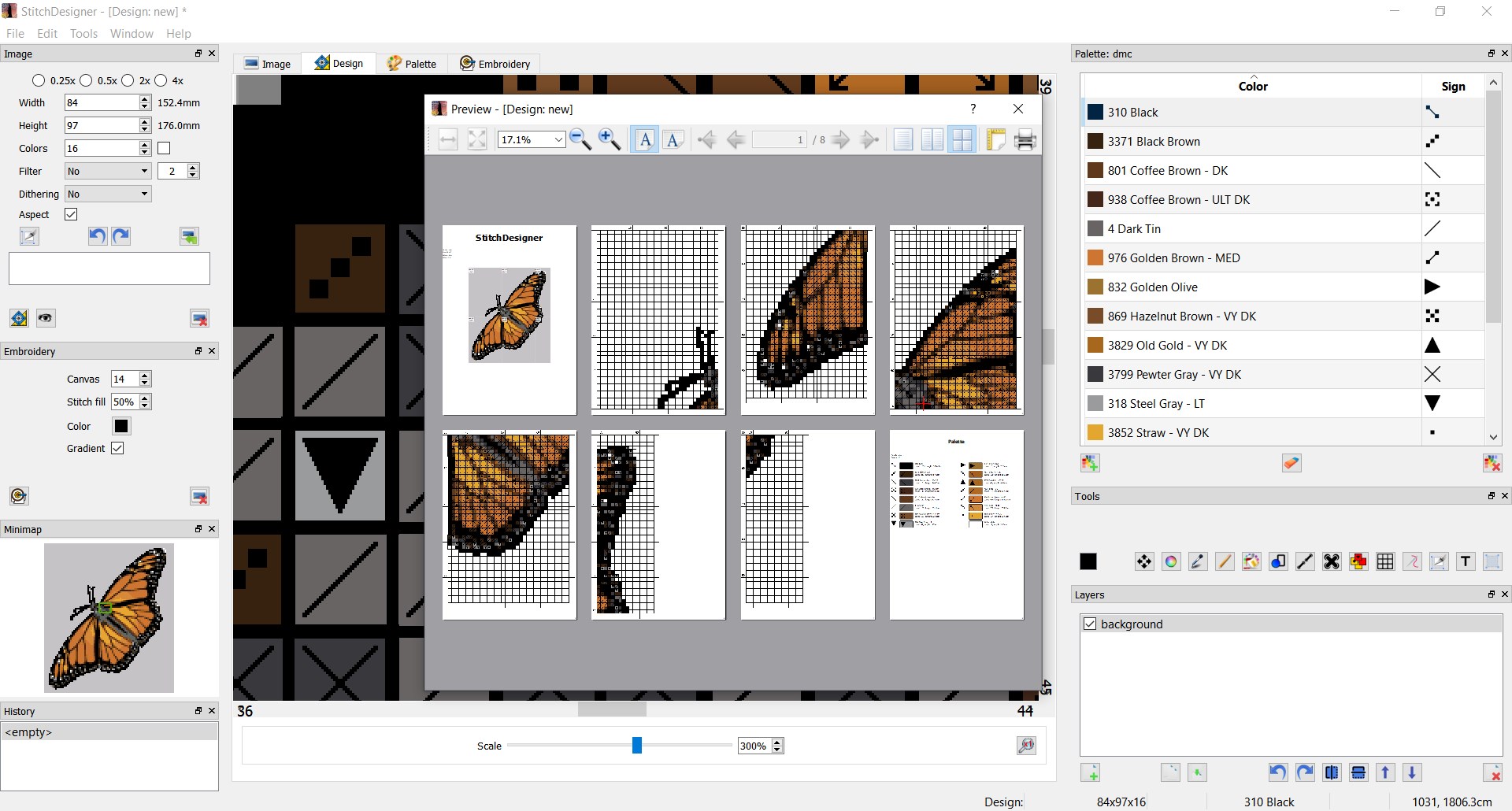Select the color picker eyedropper tool
The height and width of the screenshot is (811, 1512).
(1196, 561)
